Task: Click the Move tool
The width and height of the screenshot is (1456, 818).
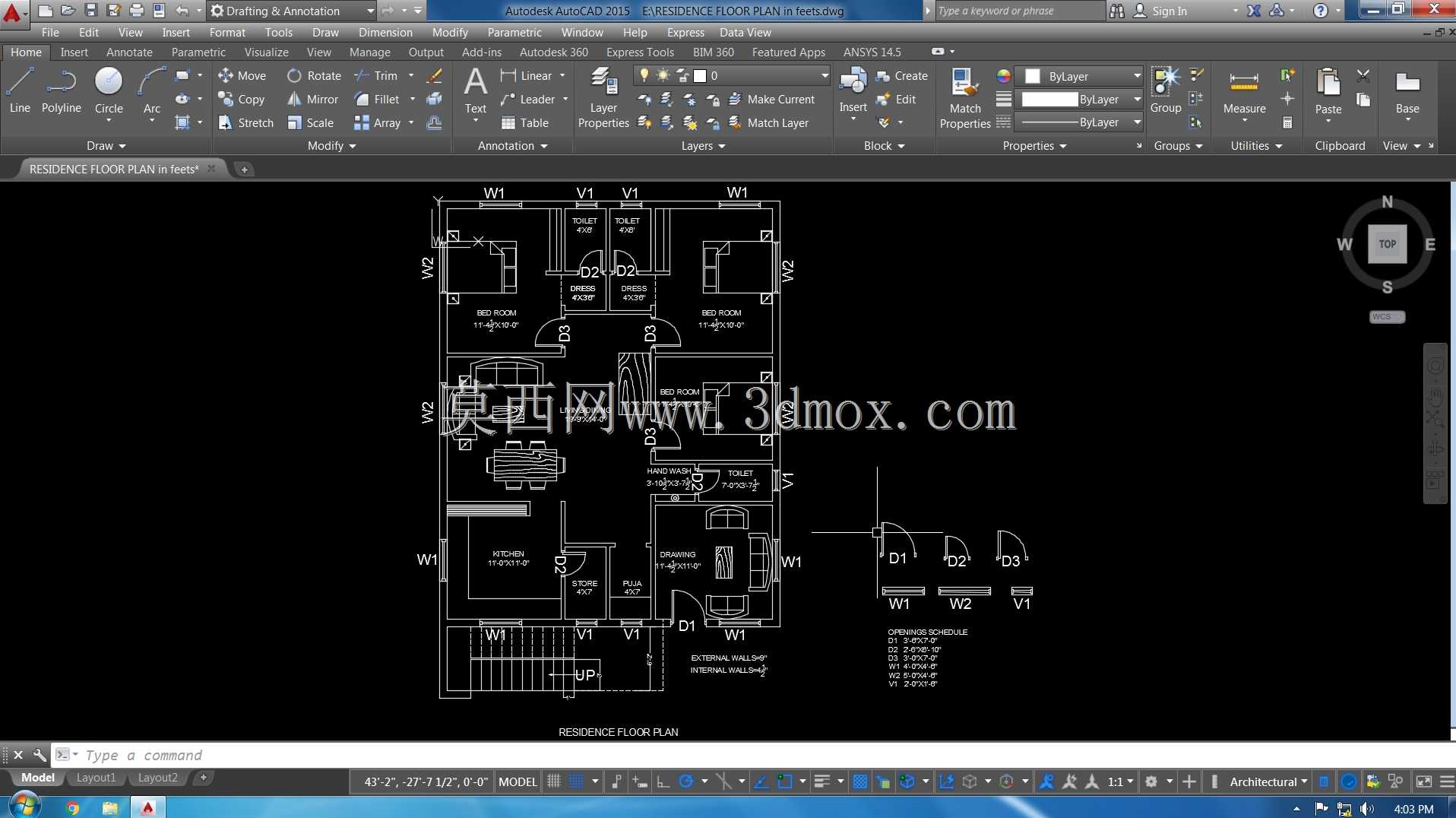Action: tap(242, 76)
